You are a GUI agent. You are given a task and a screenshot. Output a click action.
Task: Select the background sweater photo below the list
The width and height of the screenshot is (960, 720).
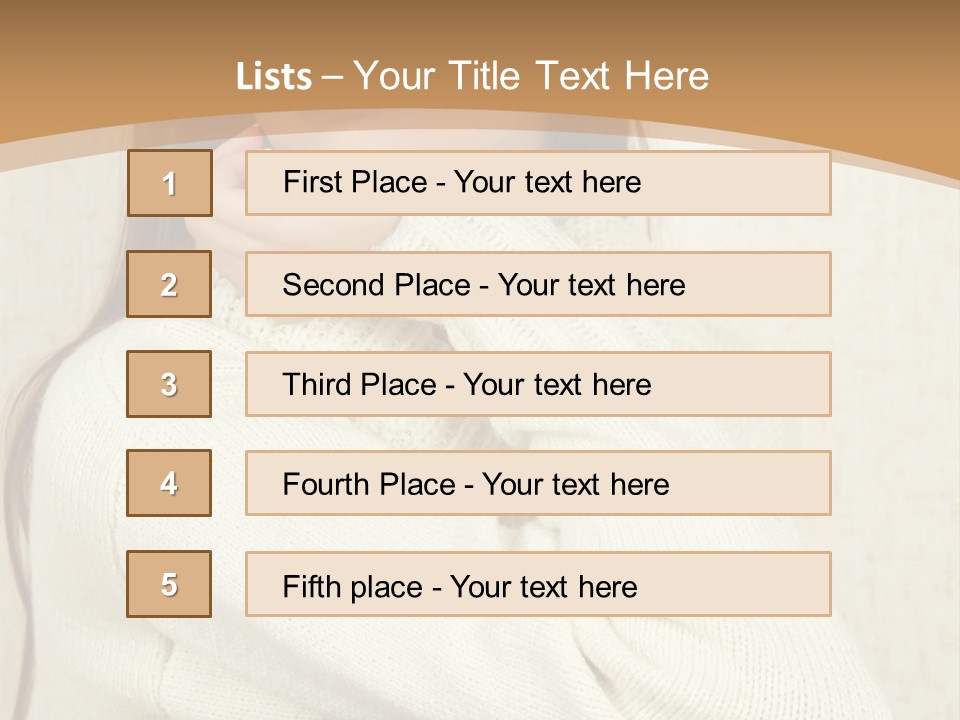click(480, 670)
